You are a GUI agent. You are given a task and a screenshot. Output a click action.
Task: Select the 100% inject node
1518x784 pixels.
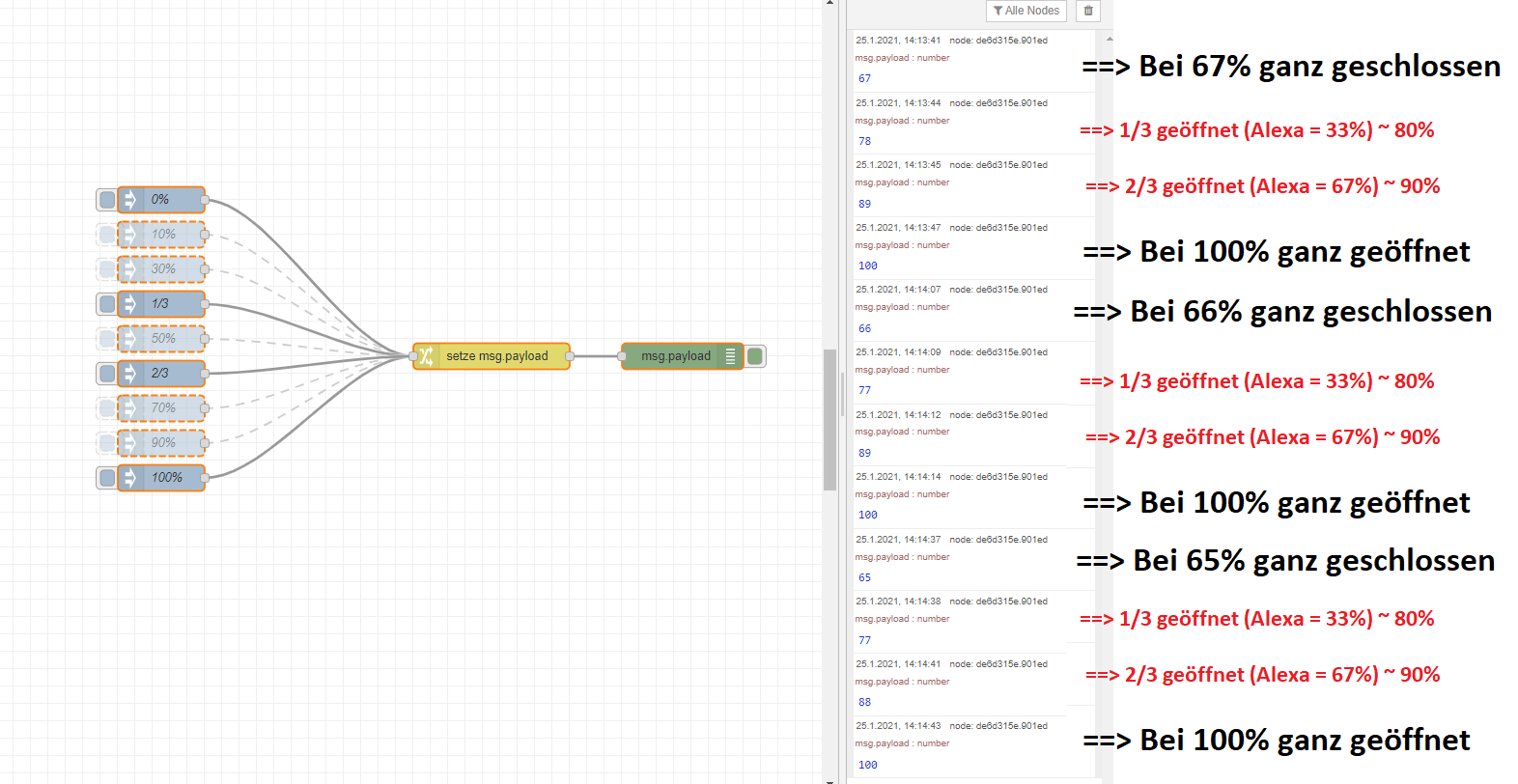pyautogui.click(x=161, y=478)
